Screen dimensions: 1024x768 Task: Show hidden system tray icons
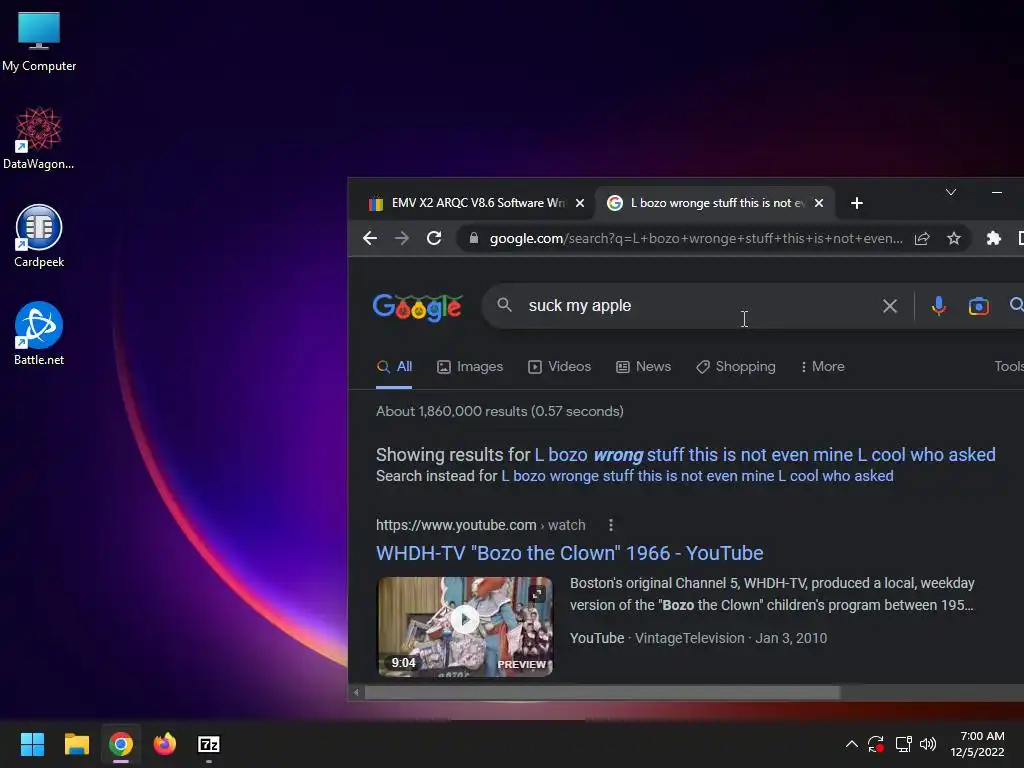(852, 744)
